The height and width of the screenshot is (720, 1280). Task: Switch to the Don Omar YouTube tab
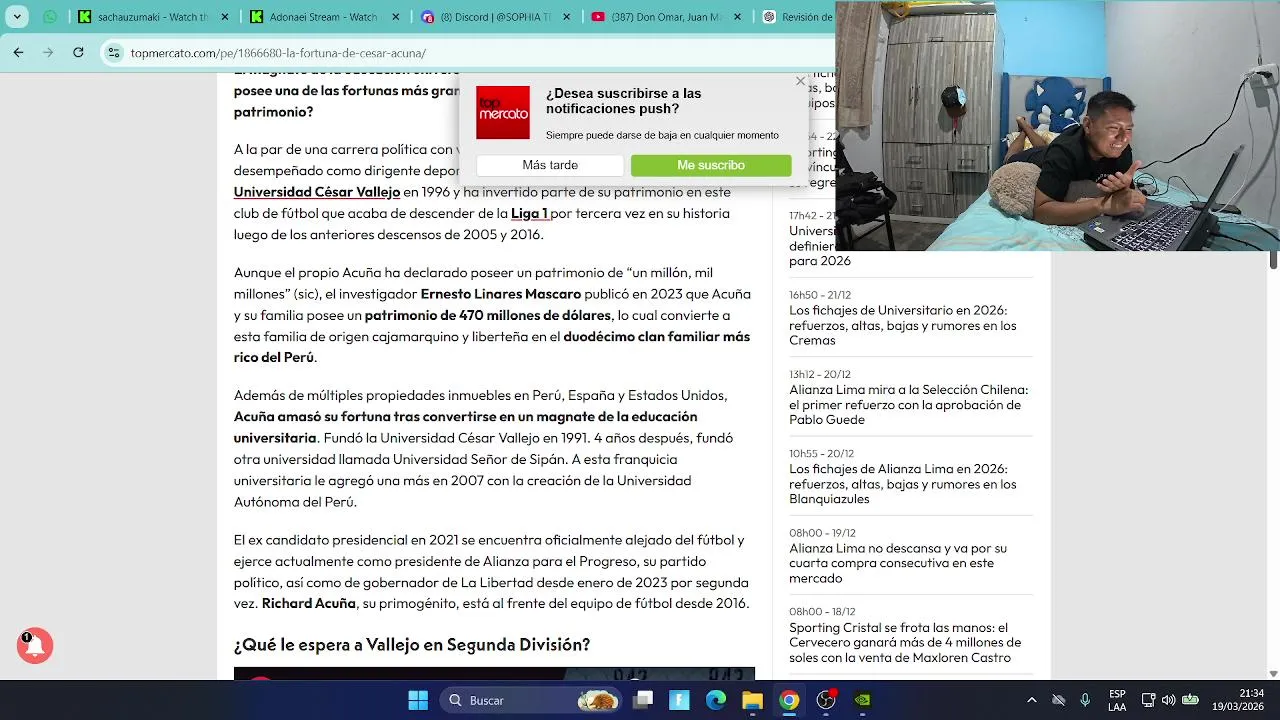[x=668, y=17]
